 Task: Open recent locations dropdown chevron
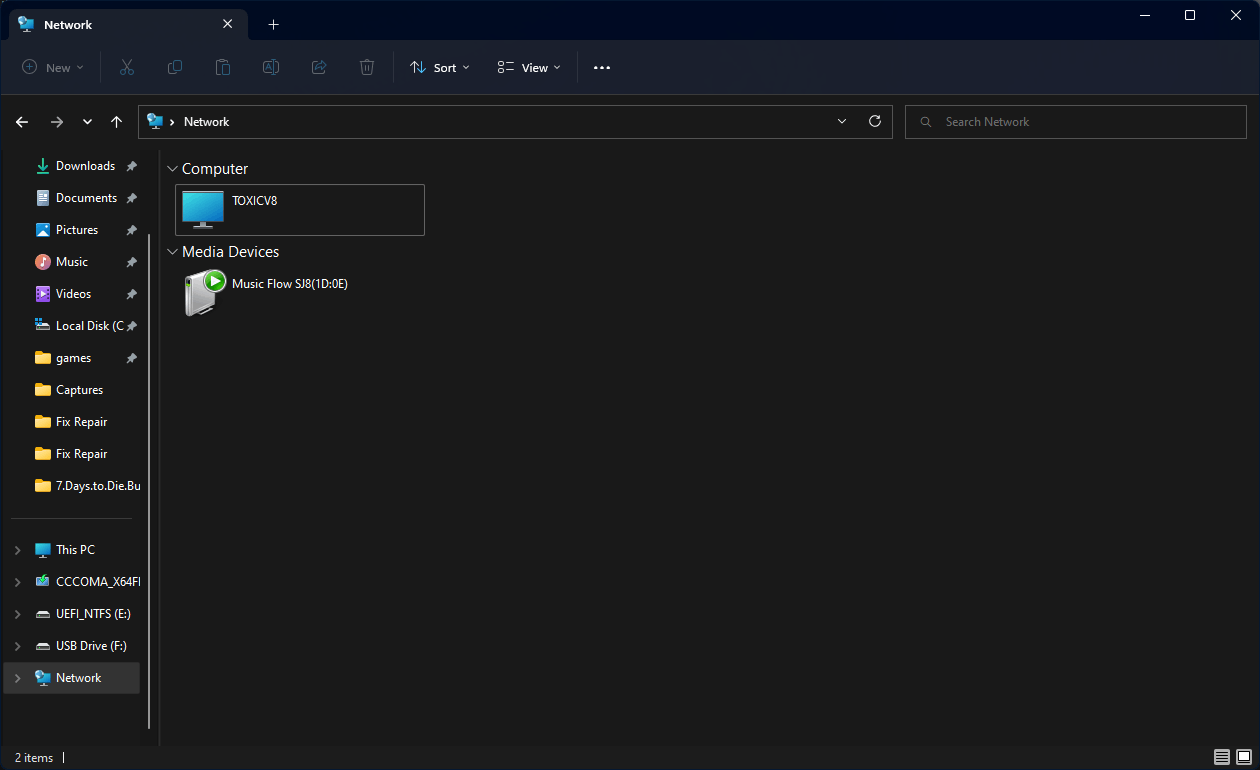point(88,121)
